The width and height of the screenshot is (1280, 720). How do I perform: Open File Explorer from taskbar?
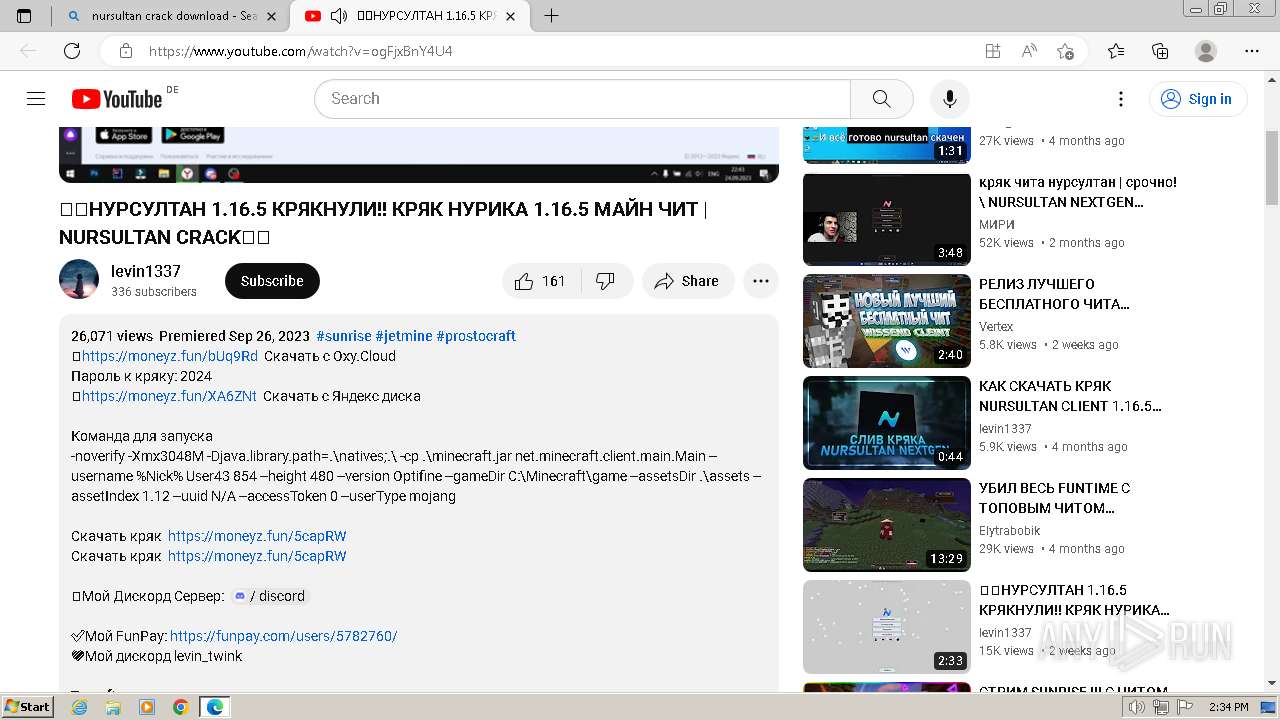(113, 707)
